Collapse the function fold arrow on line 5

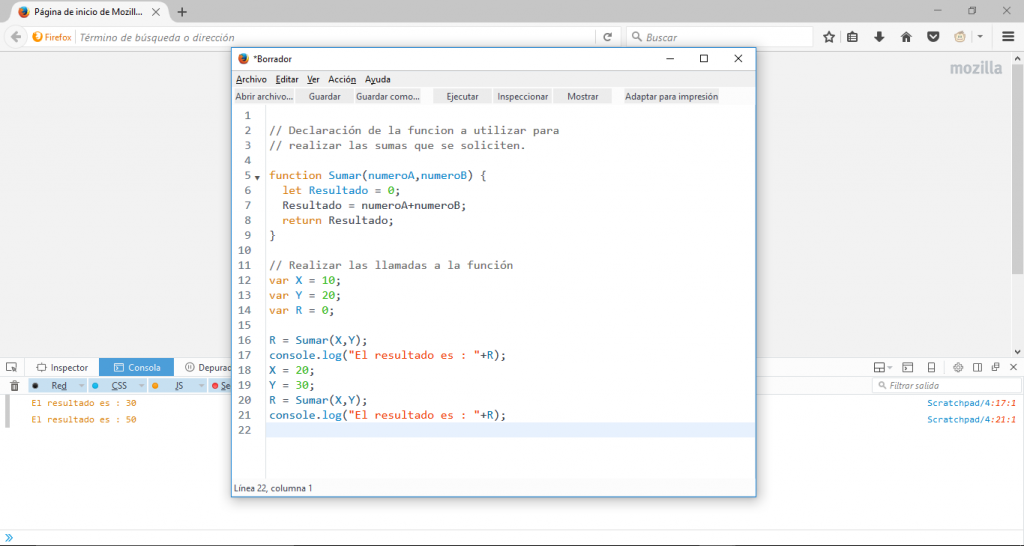tap(258, 177)
